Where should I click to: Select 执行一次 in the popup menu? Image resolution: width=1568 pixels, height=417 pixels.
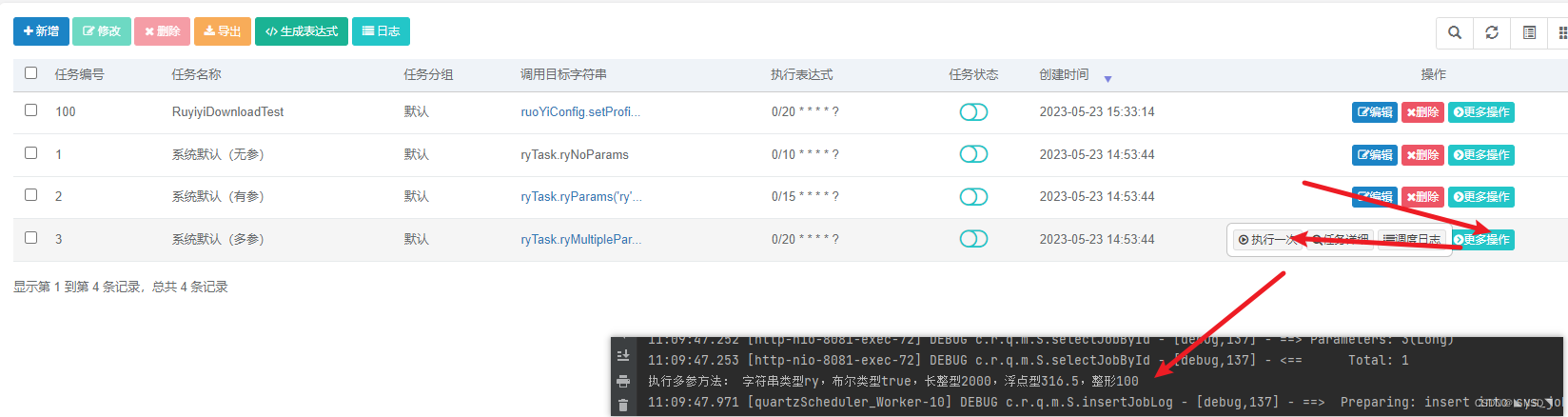point(1267,240)
